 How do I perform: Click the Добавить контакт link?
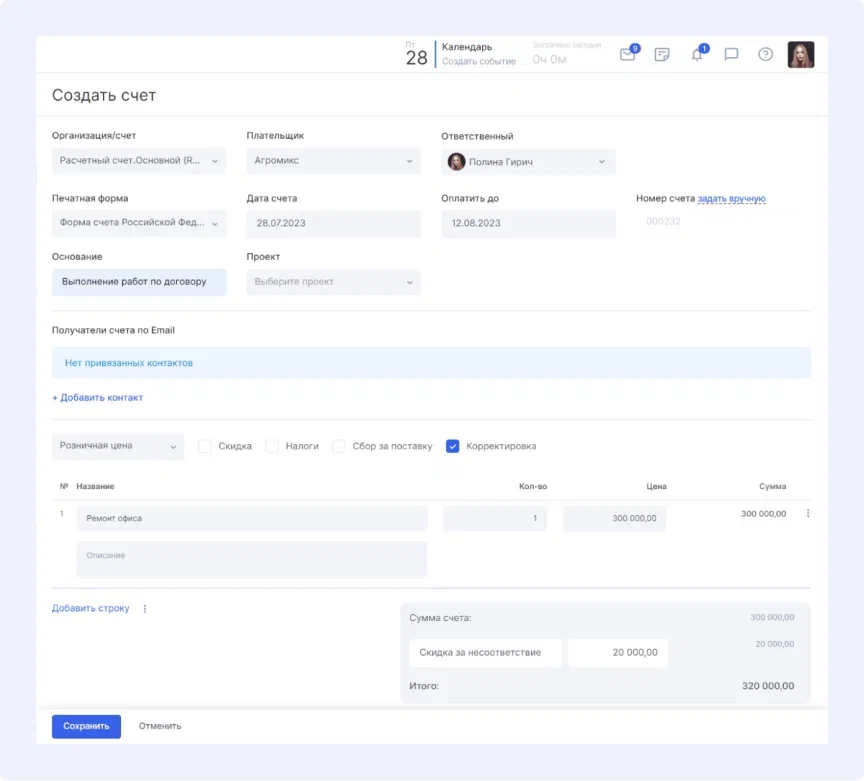[x=97, y=398]
